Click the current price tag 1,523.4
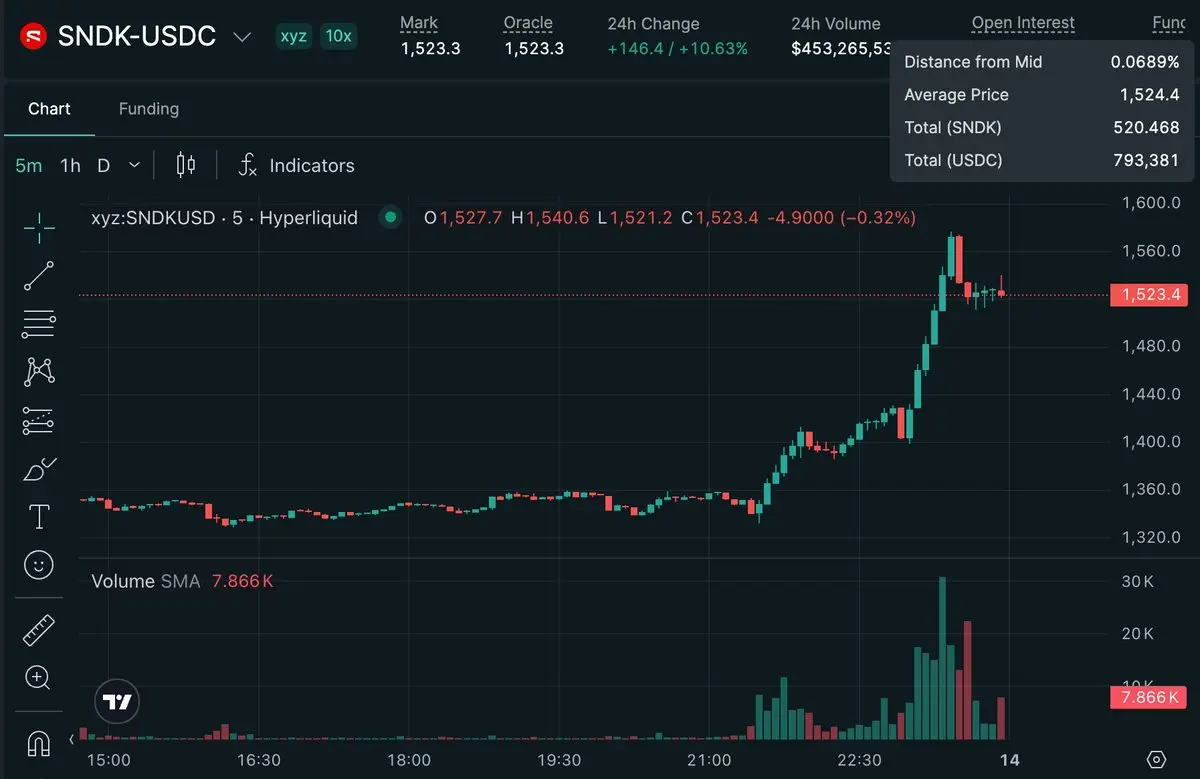This screenshot has height=779, width=1200. pyautogui.click(x=1149, y=294)
